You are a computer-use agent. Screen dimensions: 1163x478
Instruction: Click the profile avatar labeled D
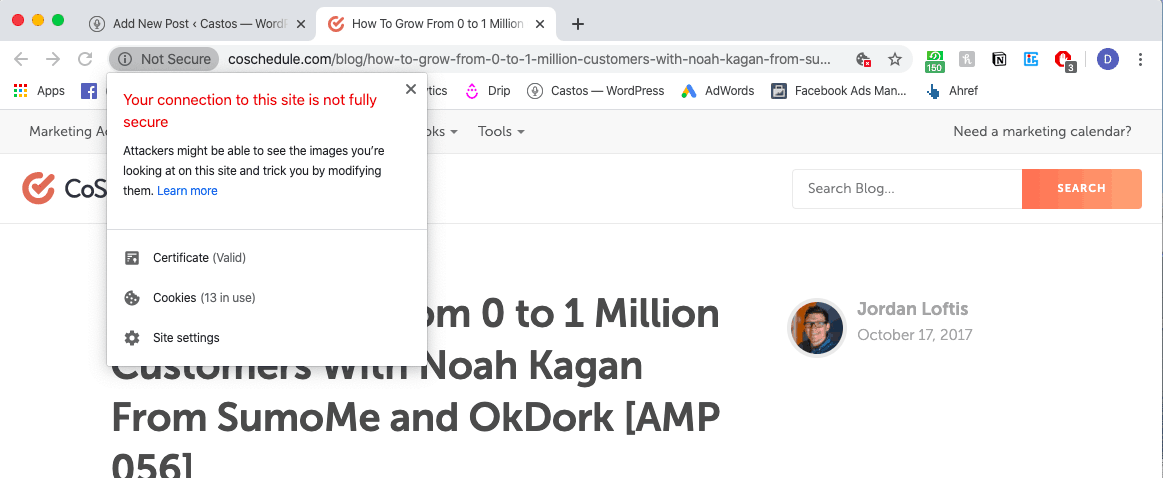click(x=1107, y=59)
